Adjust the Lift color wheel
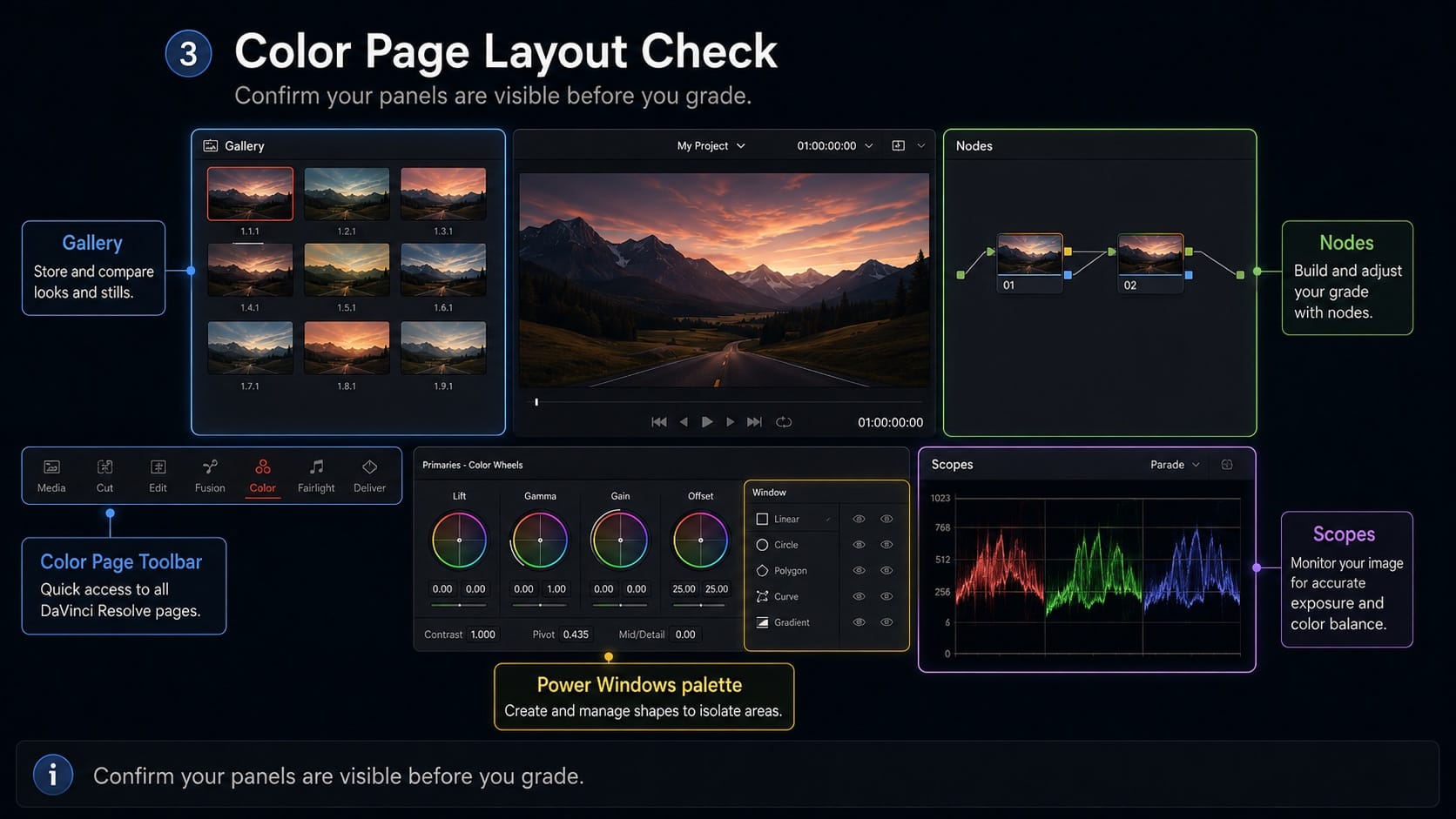The width and height of the screenshot is (1456, 819). coord(459,540)
